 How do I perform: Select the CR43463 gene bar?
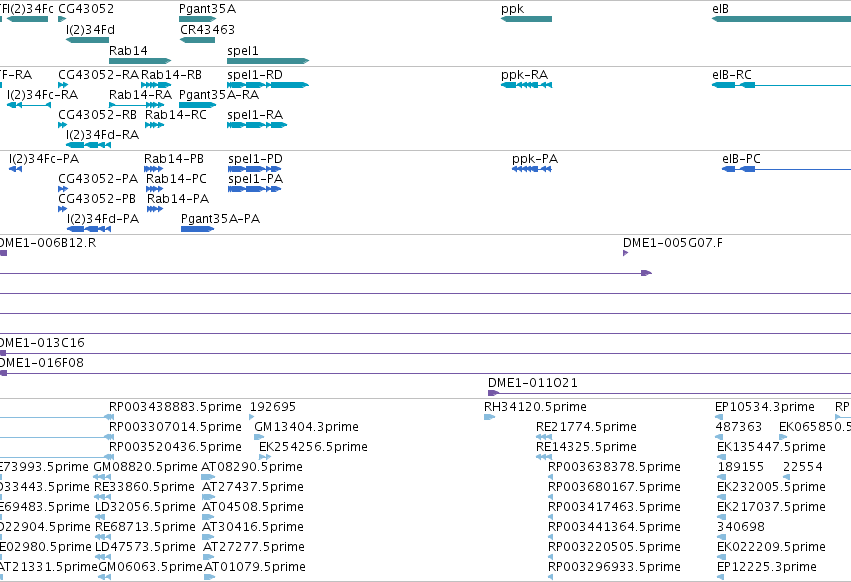click(x=198, y=40)
